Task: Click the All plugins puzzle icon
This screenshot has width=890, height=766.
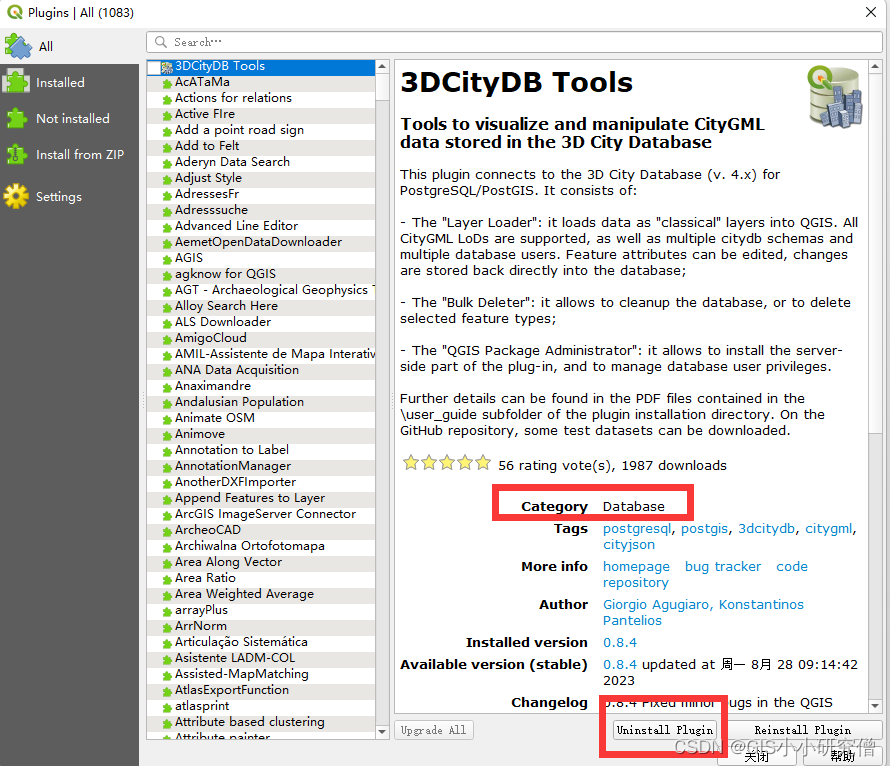Action: [x=18, y=47]
